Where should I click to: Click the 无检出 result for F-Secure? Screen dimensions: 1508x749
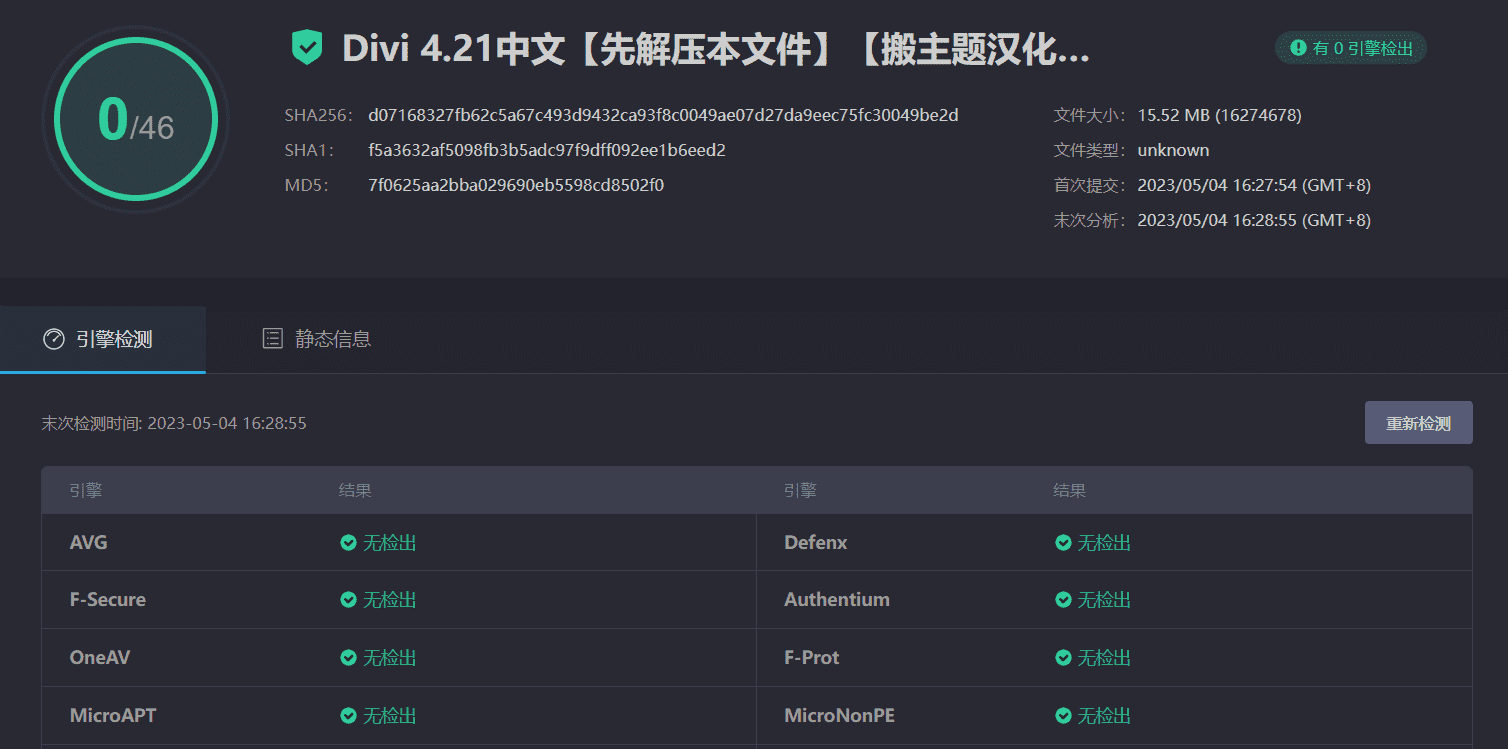(x=389, y=599)
